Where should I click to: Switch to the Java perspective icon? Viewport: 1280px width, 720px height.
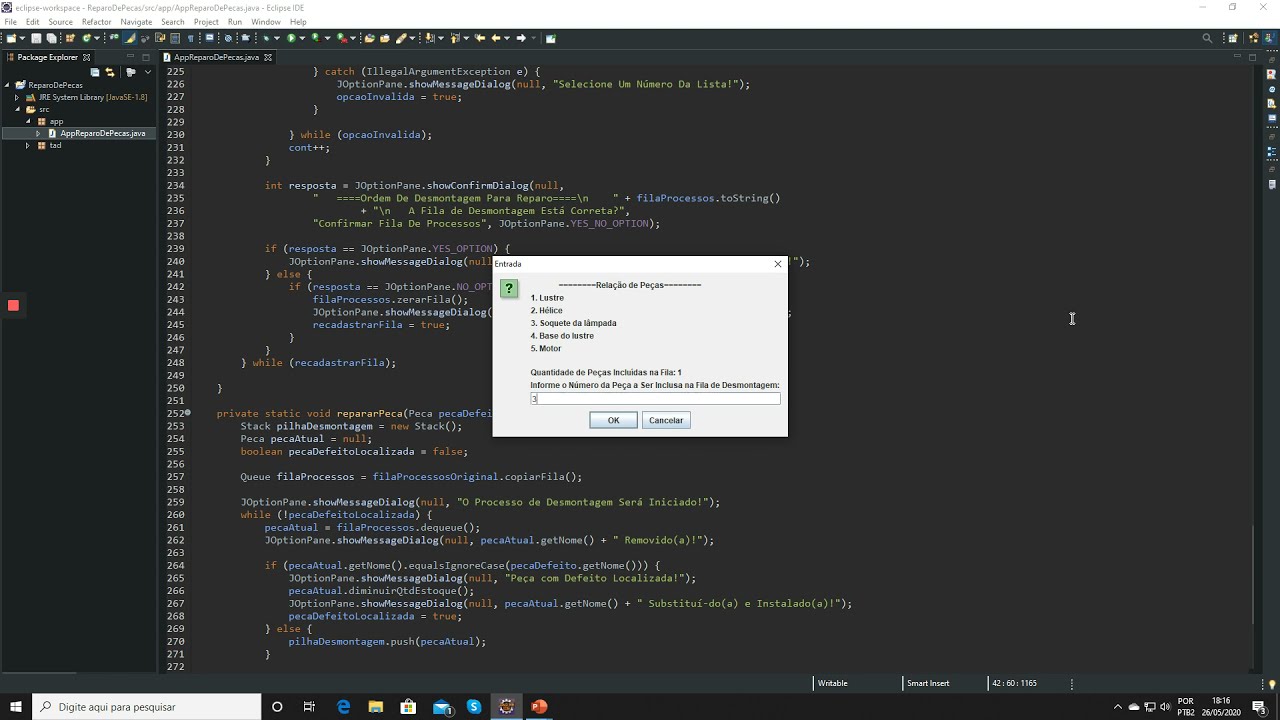1271,38
